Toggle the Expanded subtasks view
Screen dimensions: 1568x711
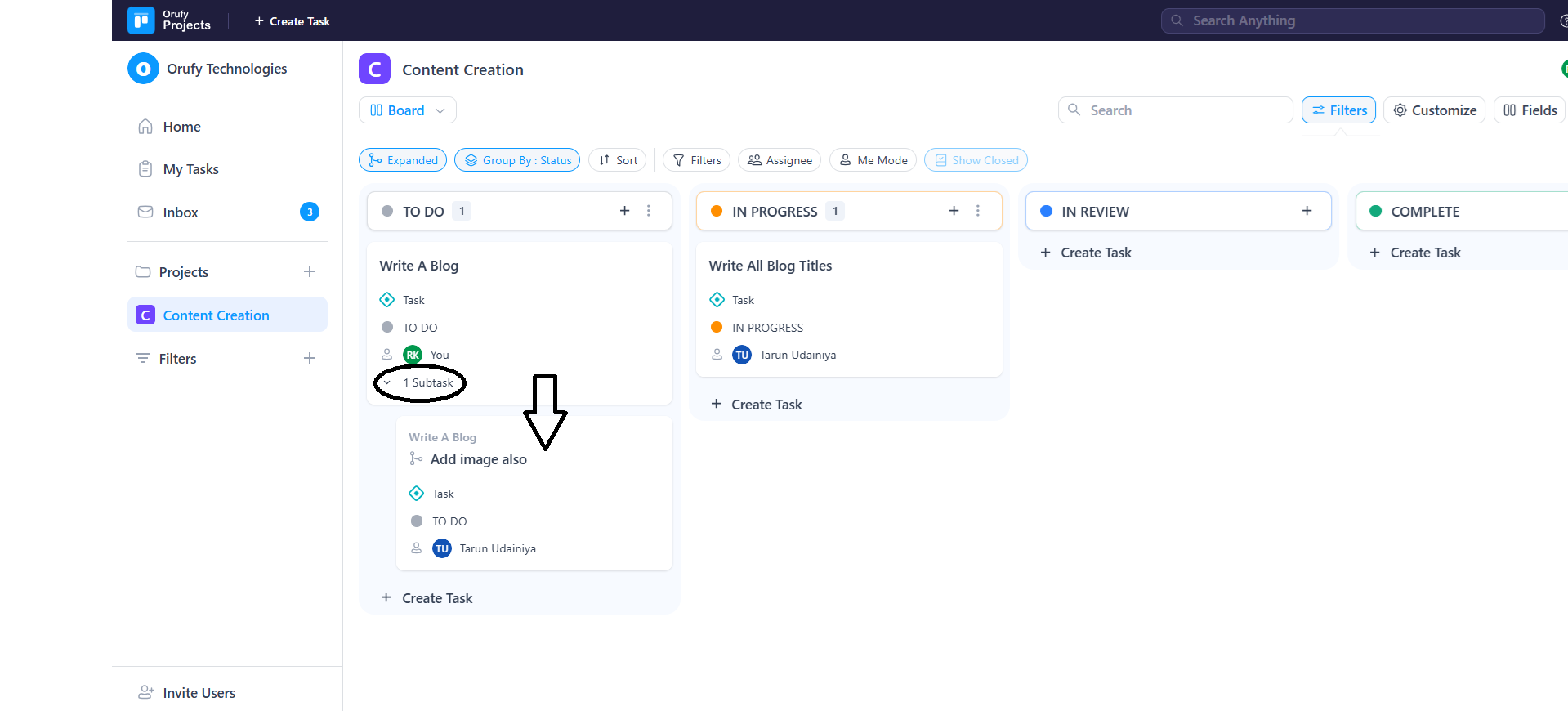pos(403,160)
